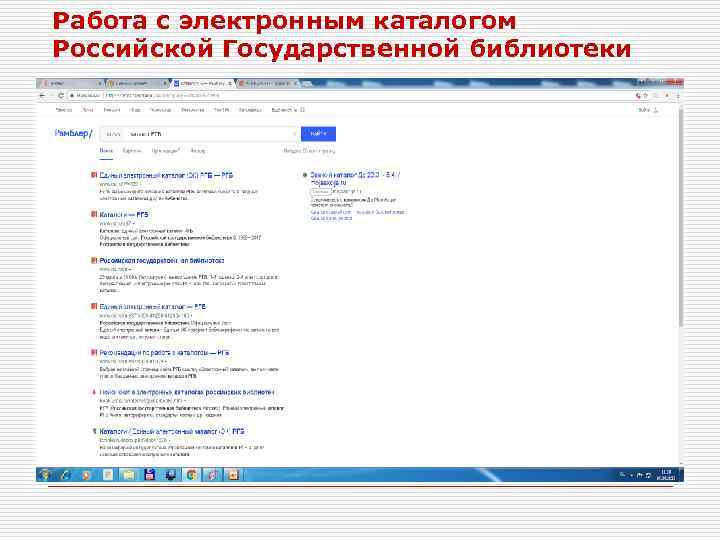Click the page vertical scrollbar
The height and width of the screenshot is (540, 720).
coord(681,216)
